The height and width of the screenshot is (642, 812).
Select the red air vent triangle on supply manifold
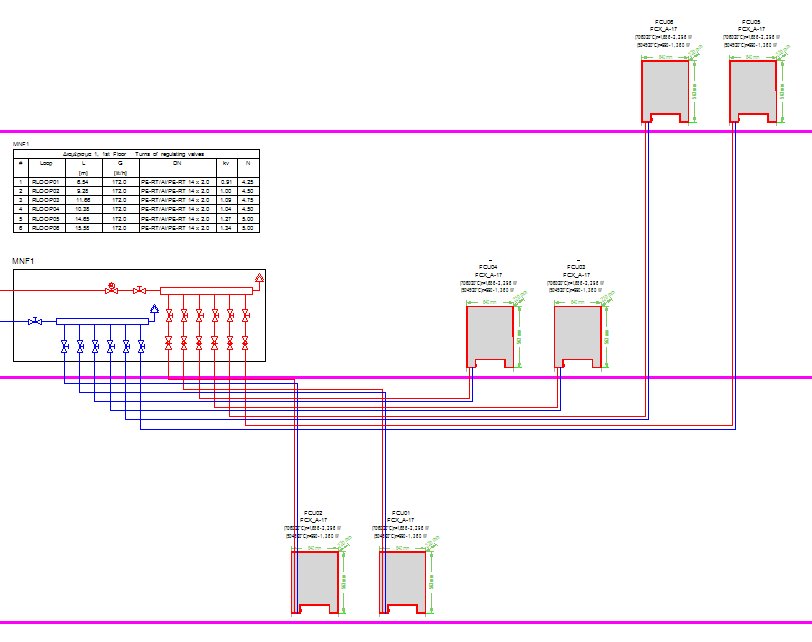pyautogui.click(x=259, y=277)
